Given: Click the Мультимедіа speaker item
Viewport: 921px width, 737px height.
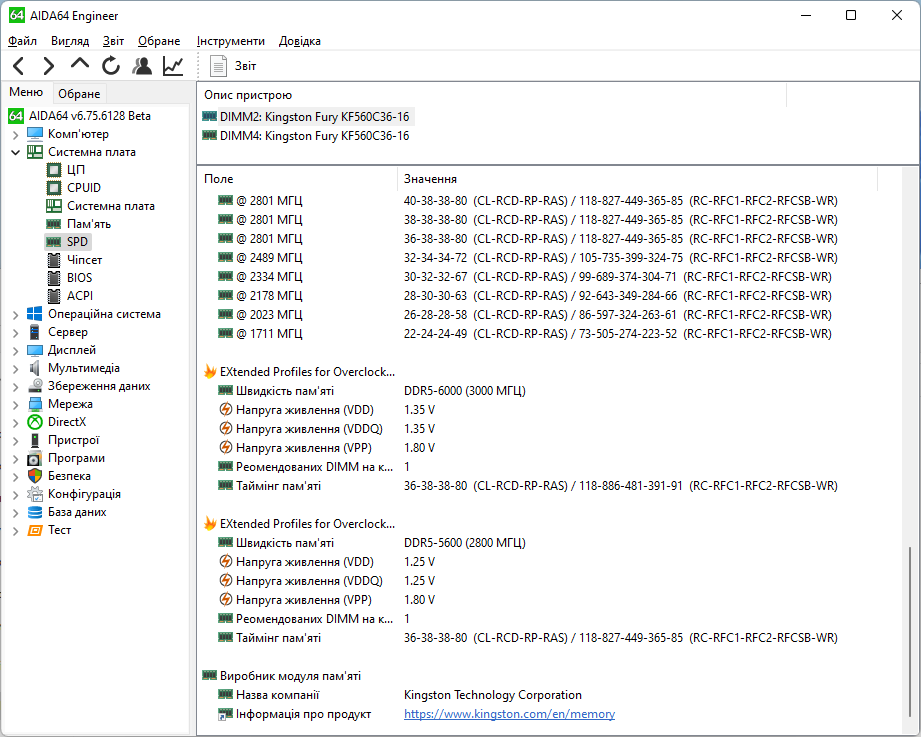Looking at the screenshot, I should pyautogui.click(x=83, y=368).
